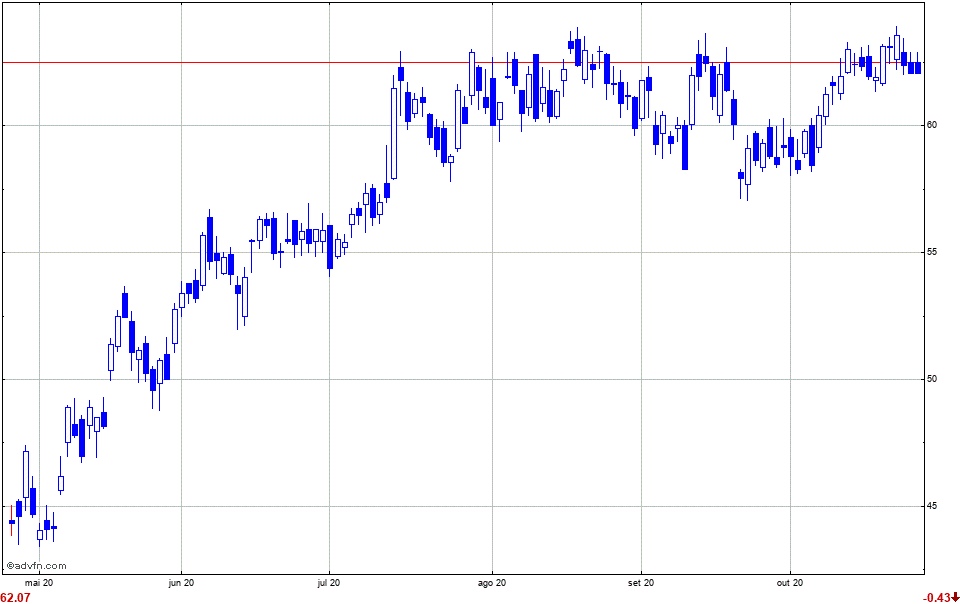Click the 45 price axis label
Image resolution: width=960 pixels, height=604 pixels.
(x=932, y=505)
